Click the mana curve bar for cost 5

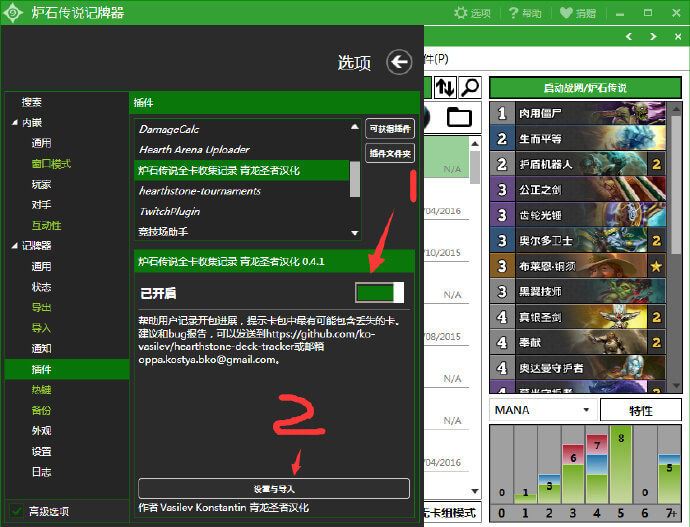pos(620,467)
